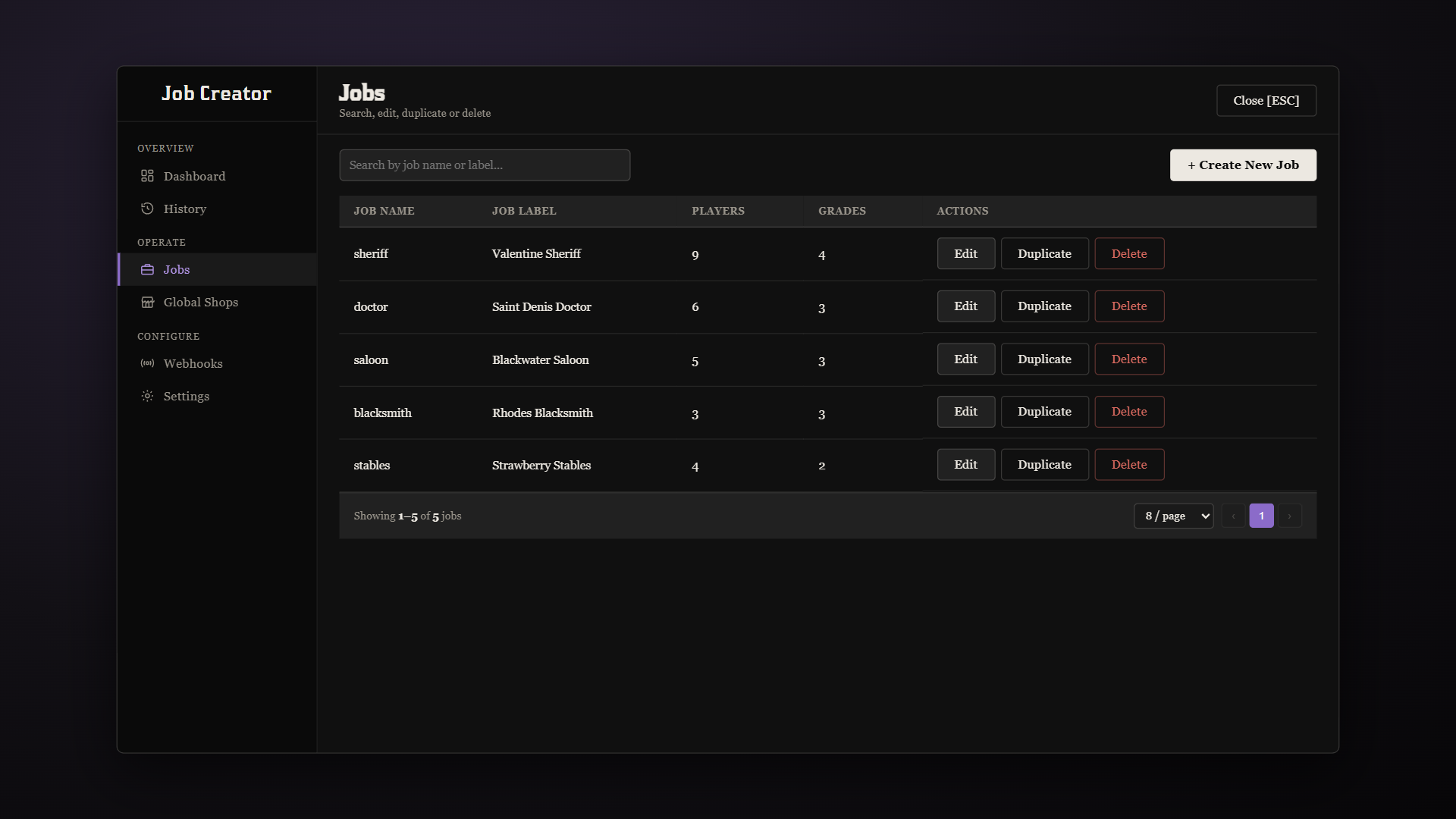Expand the 8 / page dropdown
This screenshot has width=1456, height=819.
pyautogui.click(x=1173, y=516)
